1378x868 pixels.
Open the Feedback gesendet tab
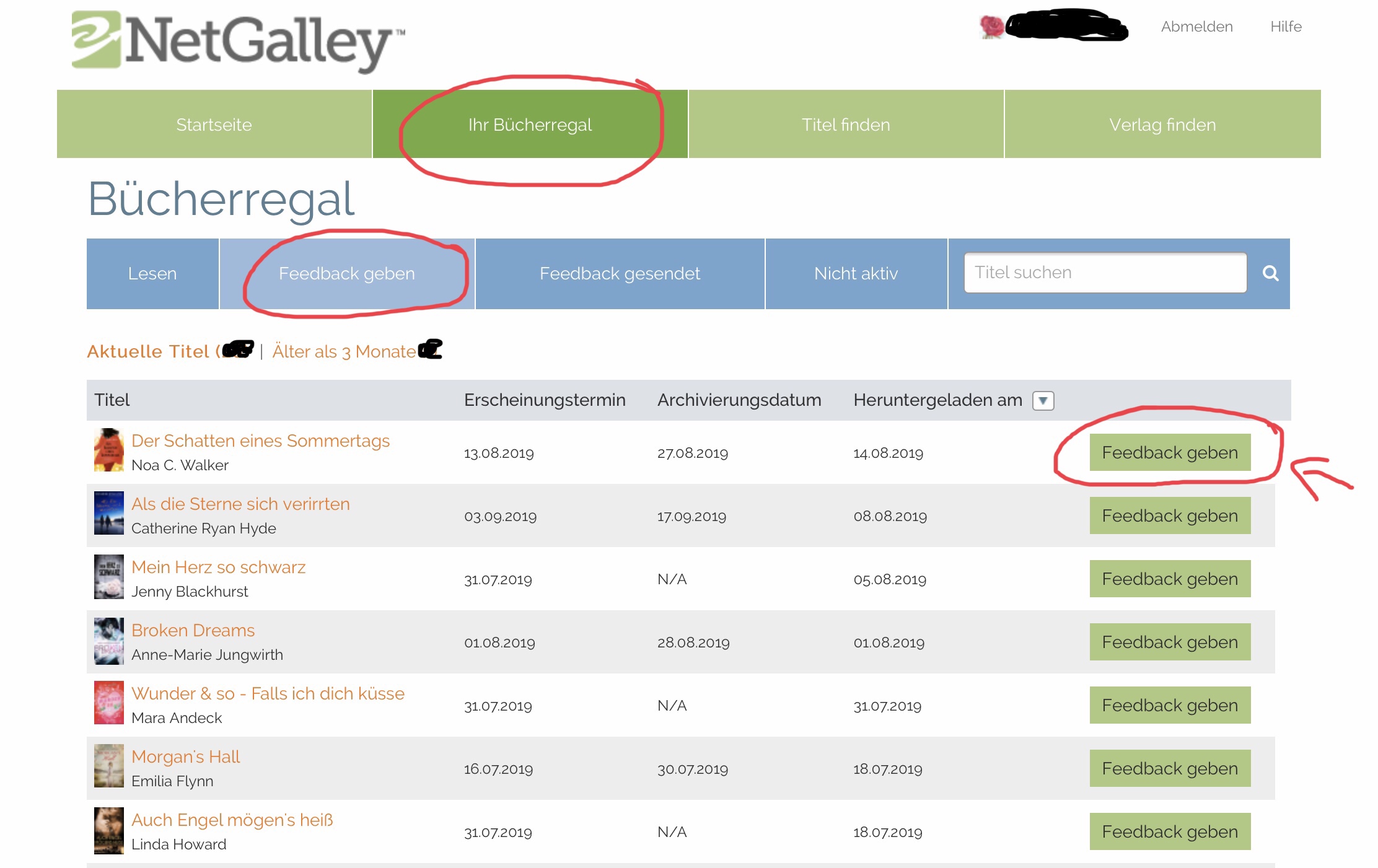click(620, 273)
